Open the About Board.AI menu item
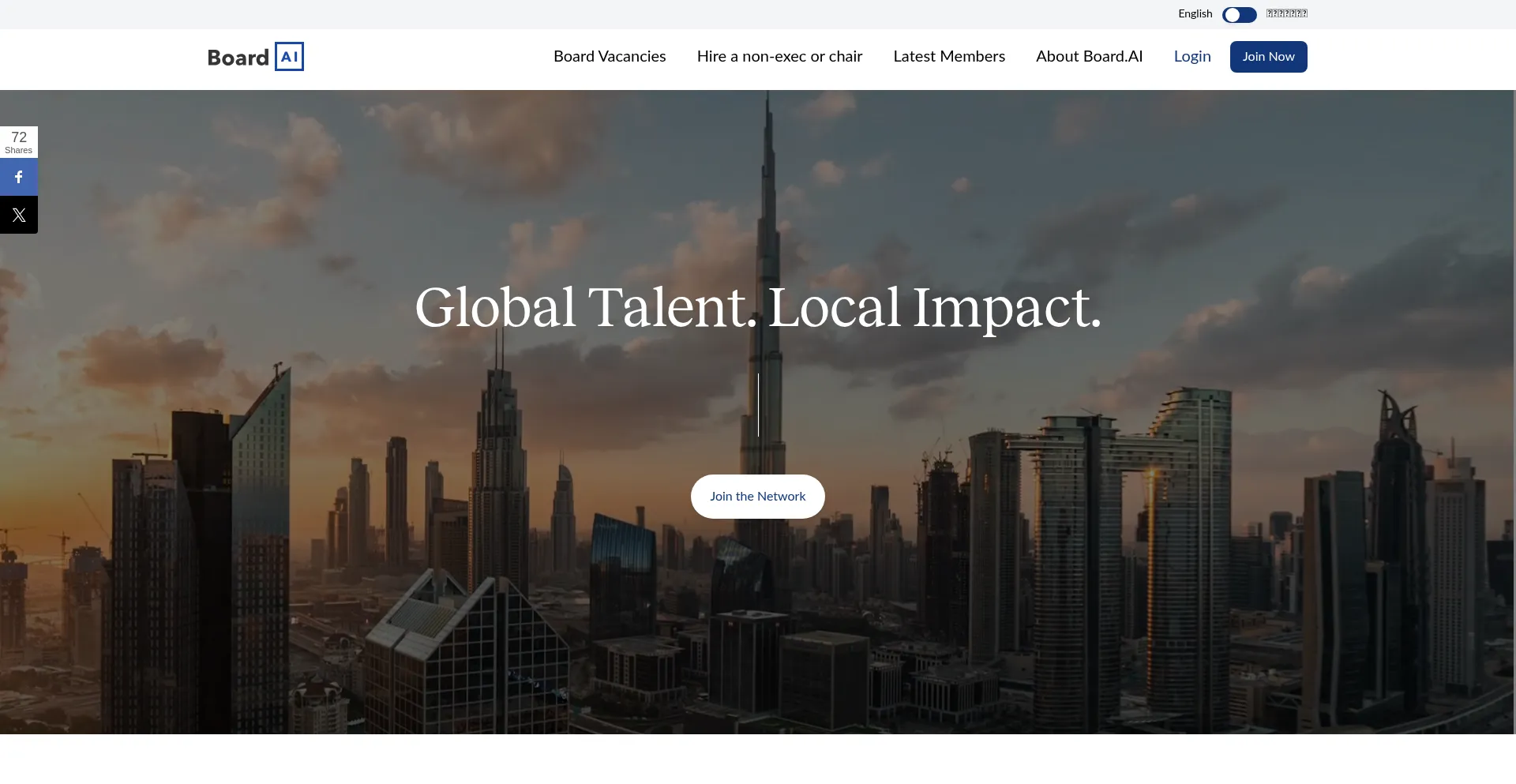Screen dimensions: 1516x784 tap(1089, 56)
